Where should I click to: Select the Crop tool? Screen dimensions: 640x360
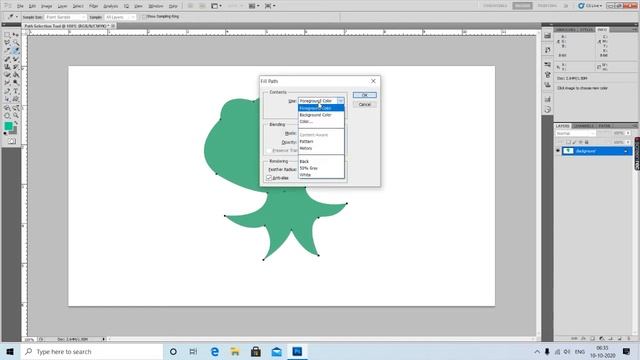tap(7, 51)
